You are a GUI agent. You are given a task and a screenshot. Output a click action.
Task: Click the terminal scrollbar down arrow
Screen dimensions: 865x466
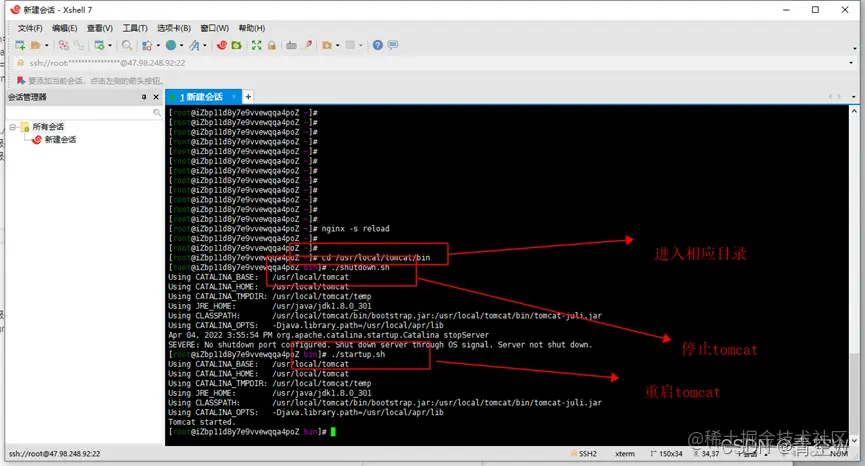tap(854, 440)
